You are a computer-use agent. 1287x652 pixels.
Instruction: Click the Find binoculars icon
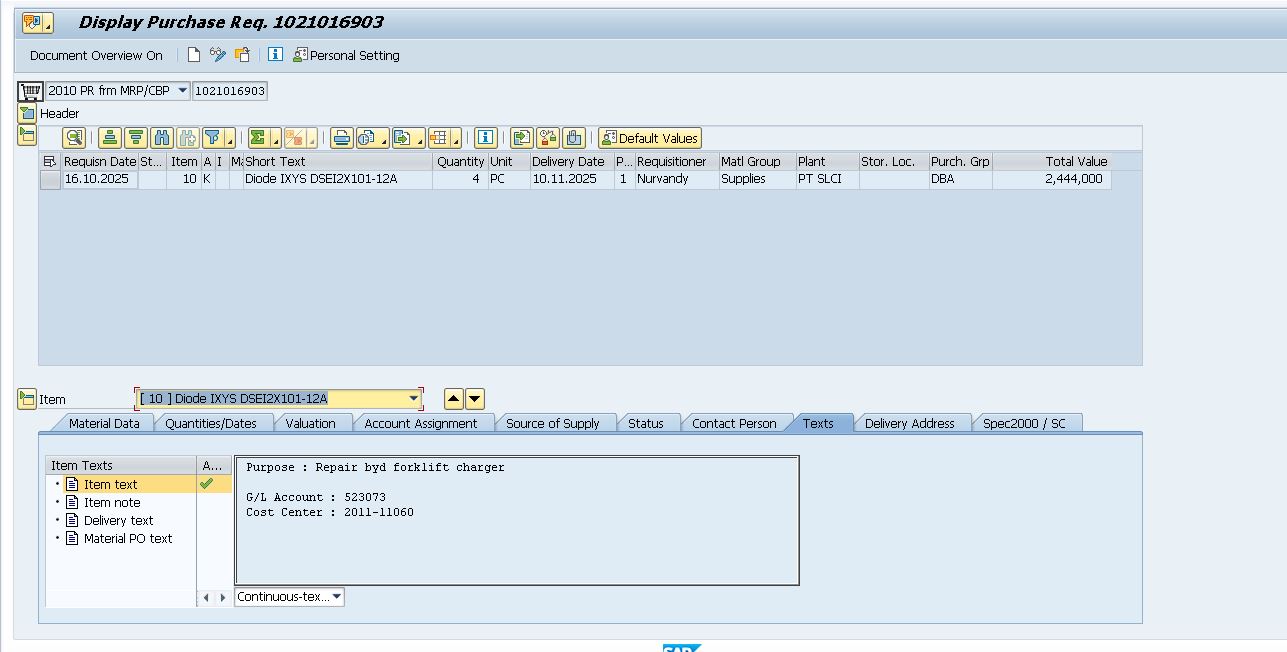pyautogui.click(x=162, y=138)
